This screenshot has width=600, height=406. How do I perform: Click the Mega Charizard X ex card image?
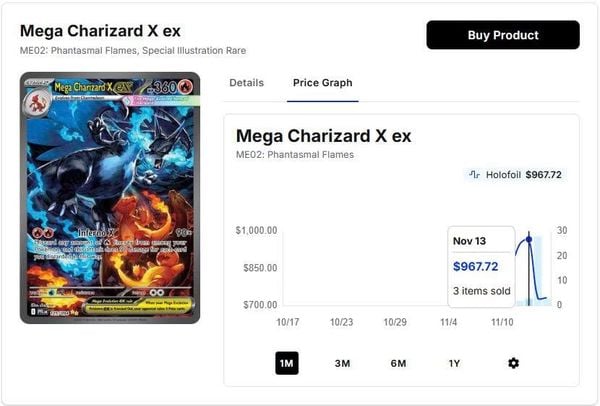click(x=110, y=198)
